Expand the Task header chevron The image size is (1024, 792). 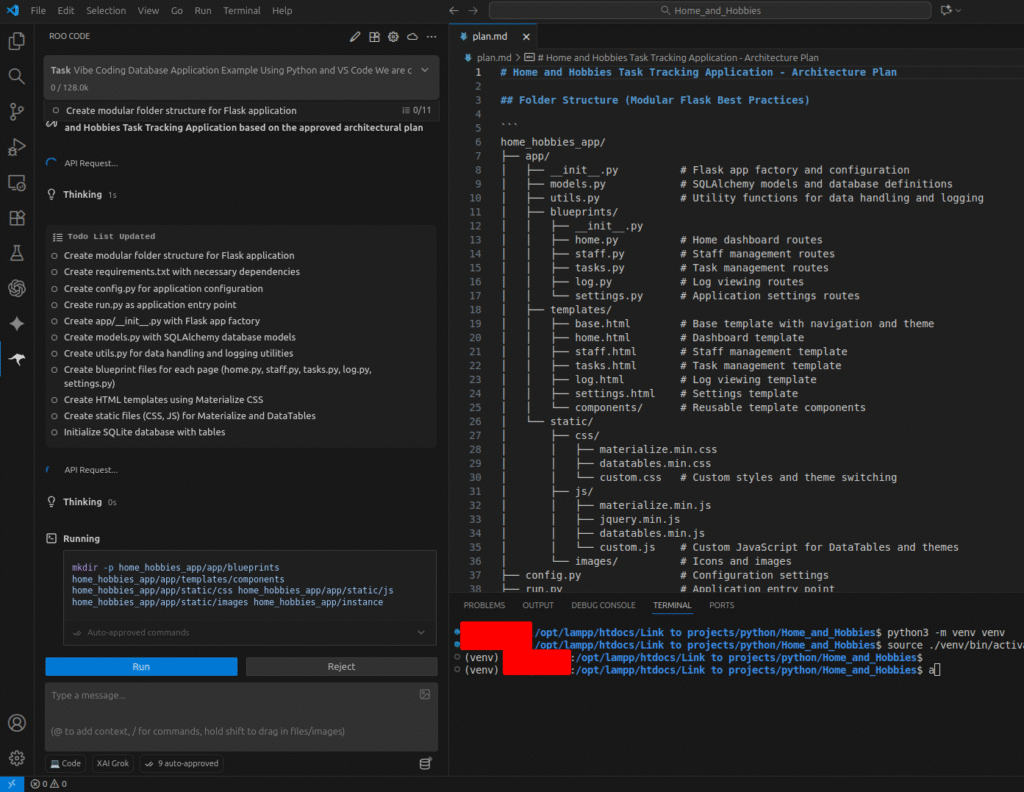[425, 70]
